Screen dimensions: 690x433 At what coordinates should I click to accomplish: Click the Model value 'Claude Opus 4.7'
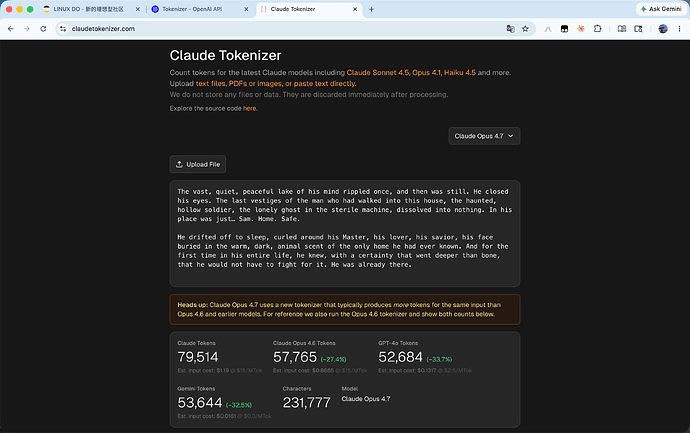coord(366,399)
